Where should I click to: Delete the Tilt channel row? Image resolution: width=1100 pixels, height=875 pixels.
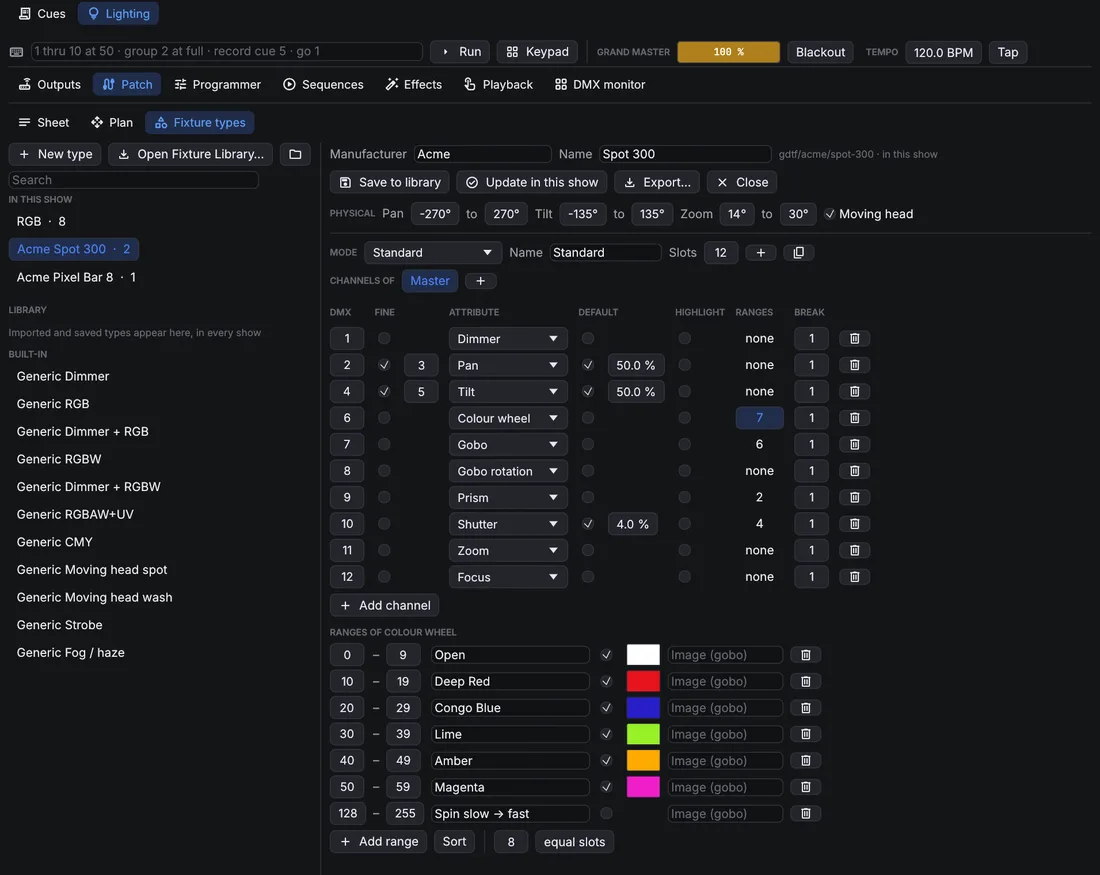click(x=854, y=392)
